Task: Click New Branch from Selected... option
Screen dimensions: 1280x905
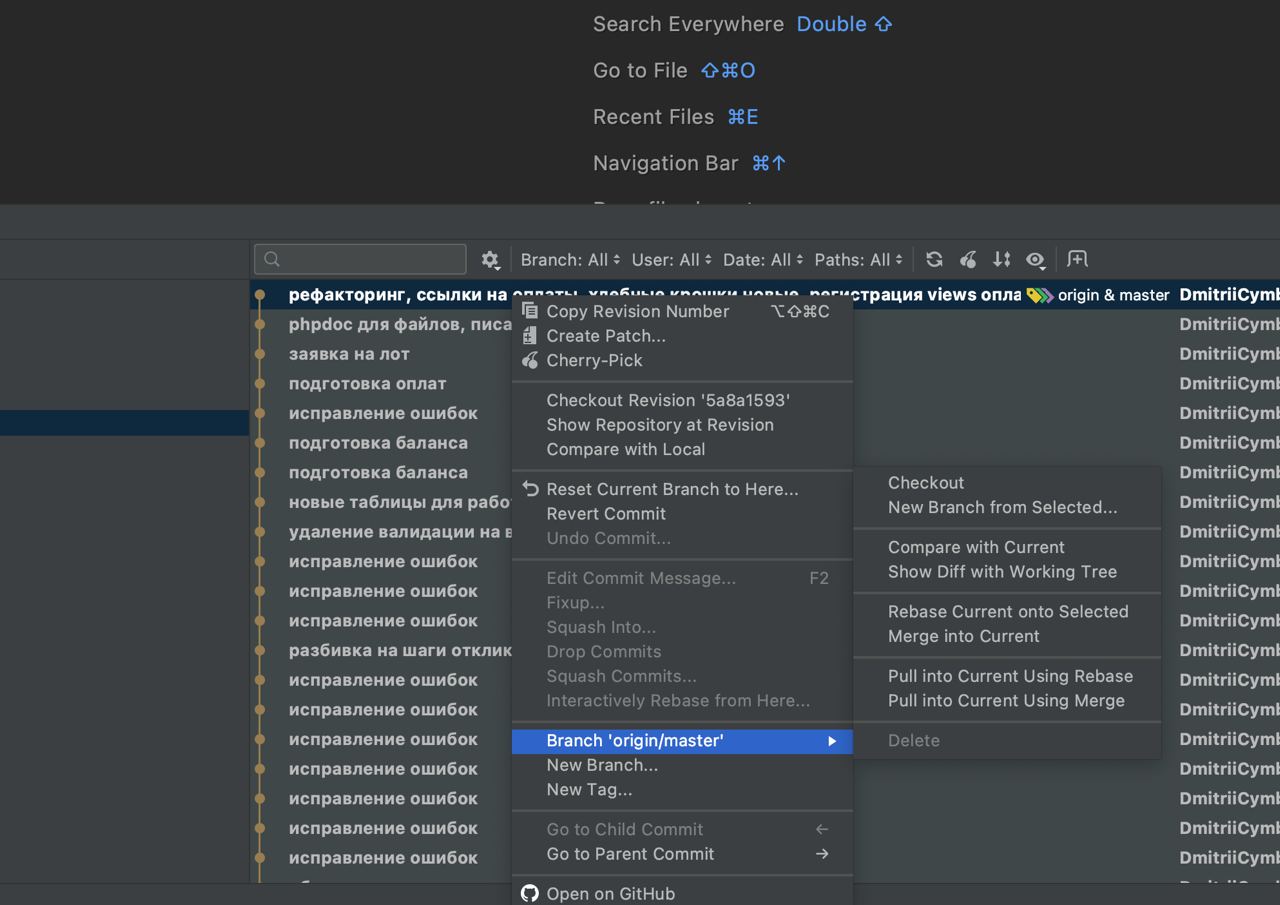Action: 1002,507
